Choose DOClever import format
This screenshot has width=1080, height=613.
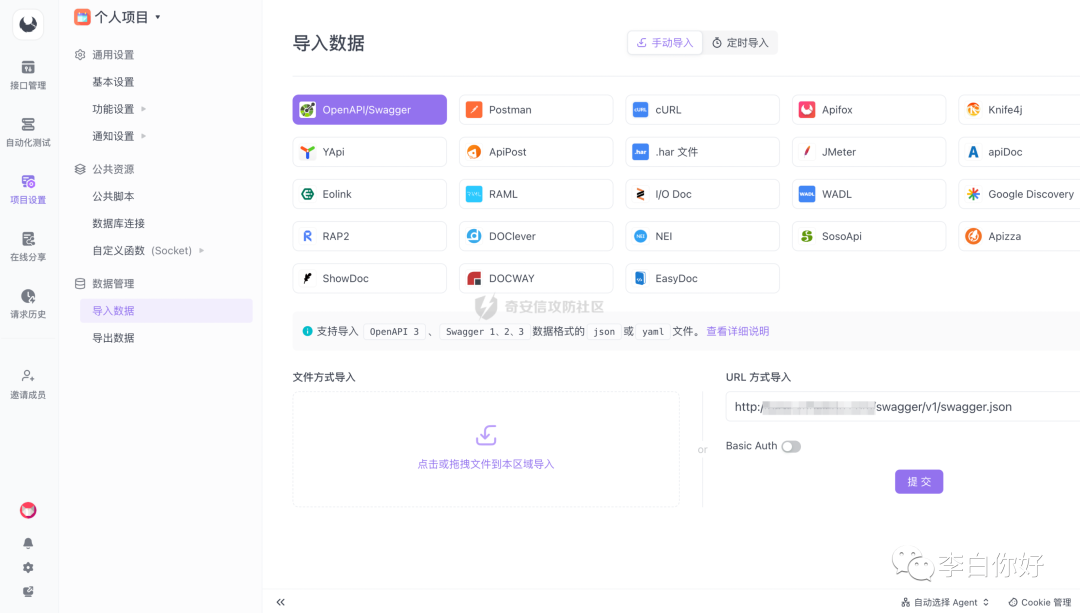[x=536, y=236]
